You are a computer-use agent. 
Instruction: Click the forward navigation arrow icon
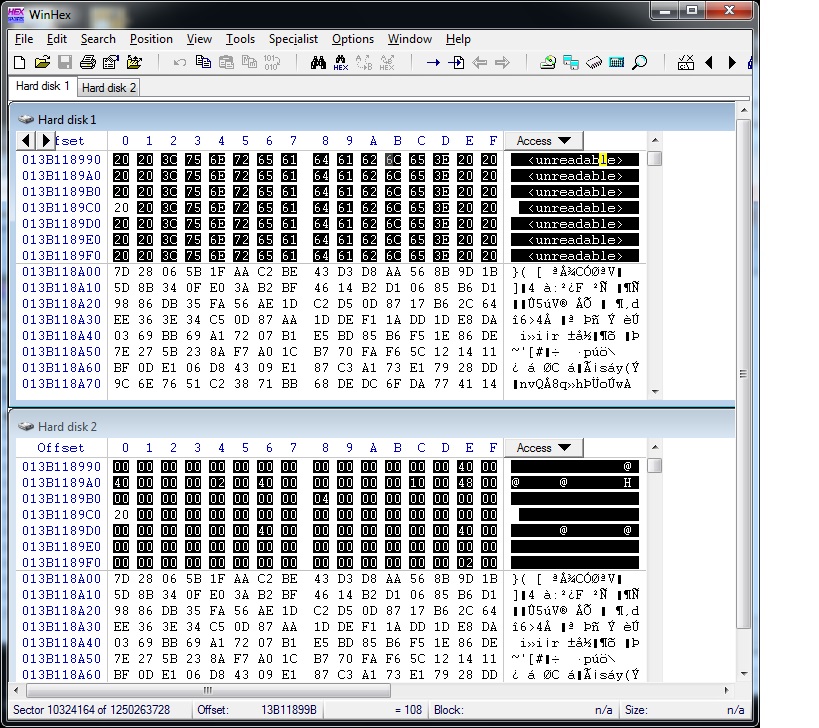[x=501, y=61]
